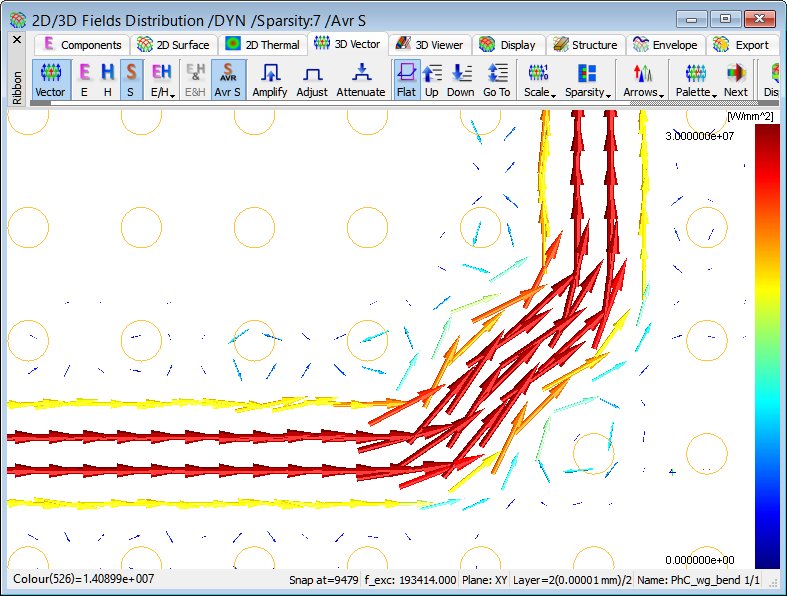Click the Down layer icon
The width and height of the screenshot is (787, 596).
pyautogui.click(x=461, y=80)
